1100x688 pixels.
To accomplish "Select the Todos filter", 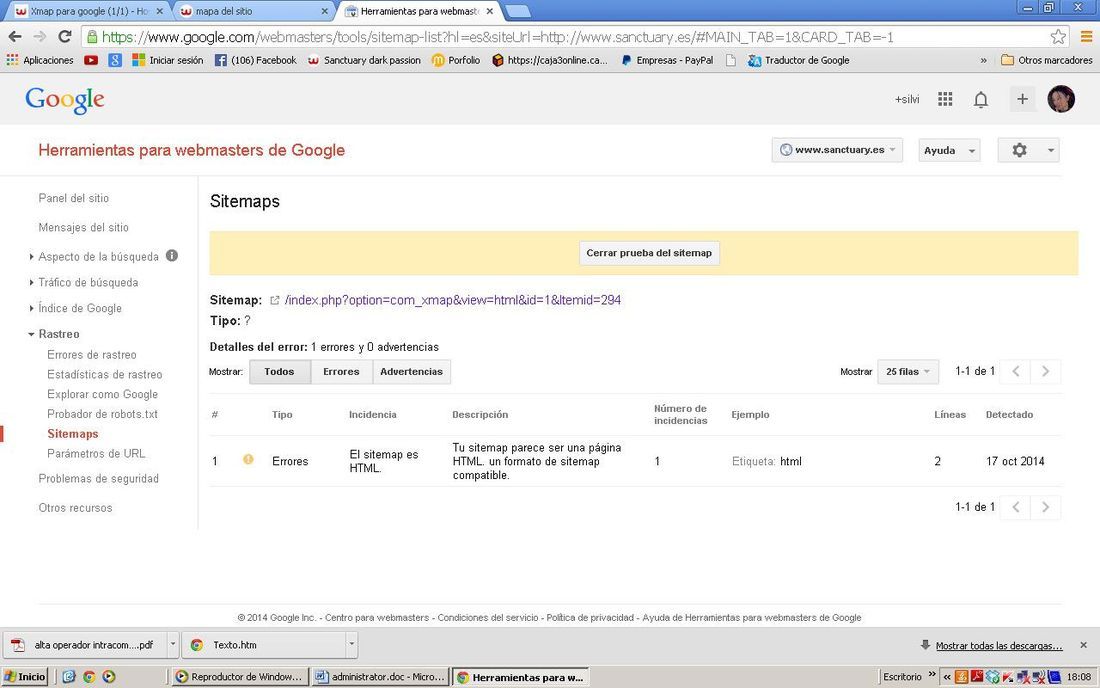I will pyautogui.click(x=279, y=372).
